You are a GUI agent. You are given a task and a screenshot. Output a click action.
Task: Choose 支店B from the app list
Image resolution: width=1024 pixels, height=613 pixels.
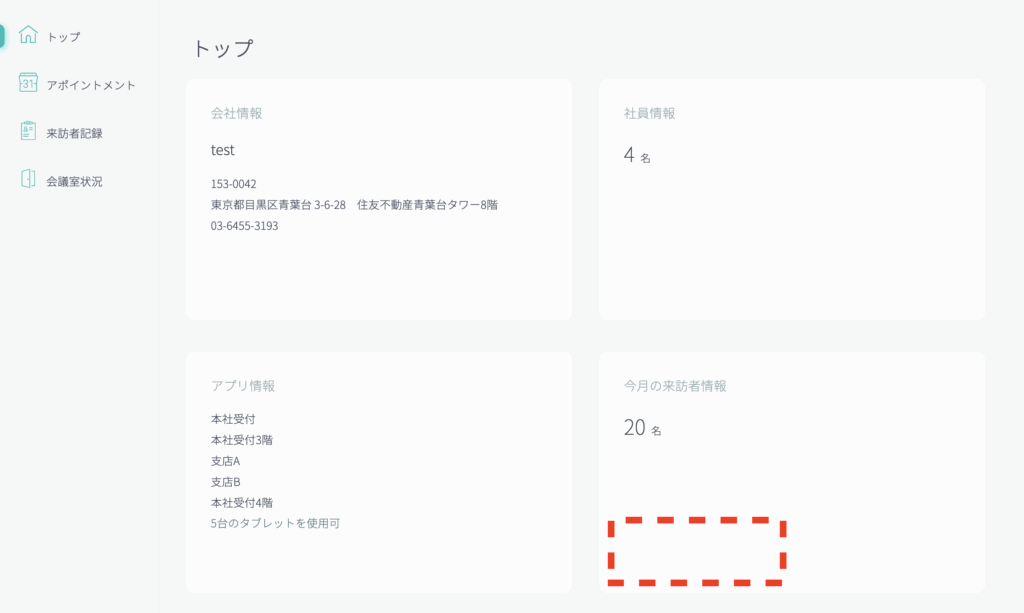(x=225, y=482)
